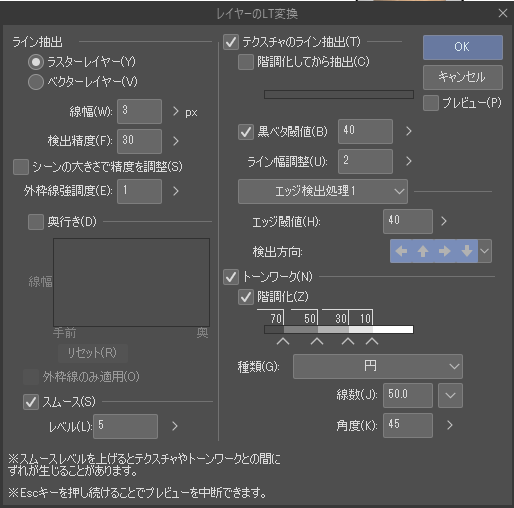
Task: Click the 角度(K) value field
Action: (x=408, y=425)
